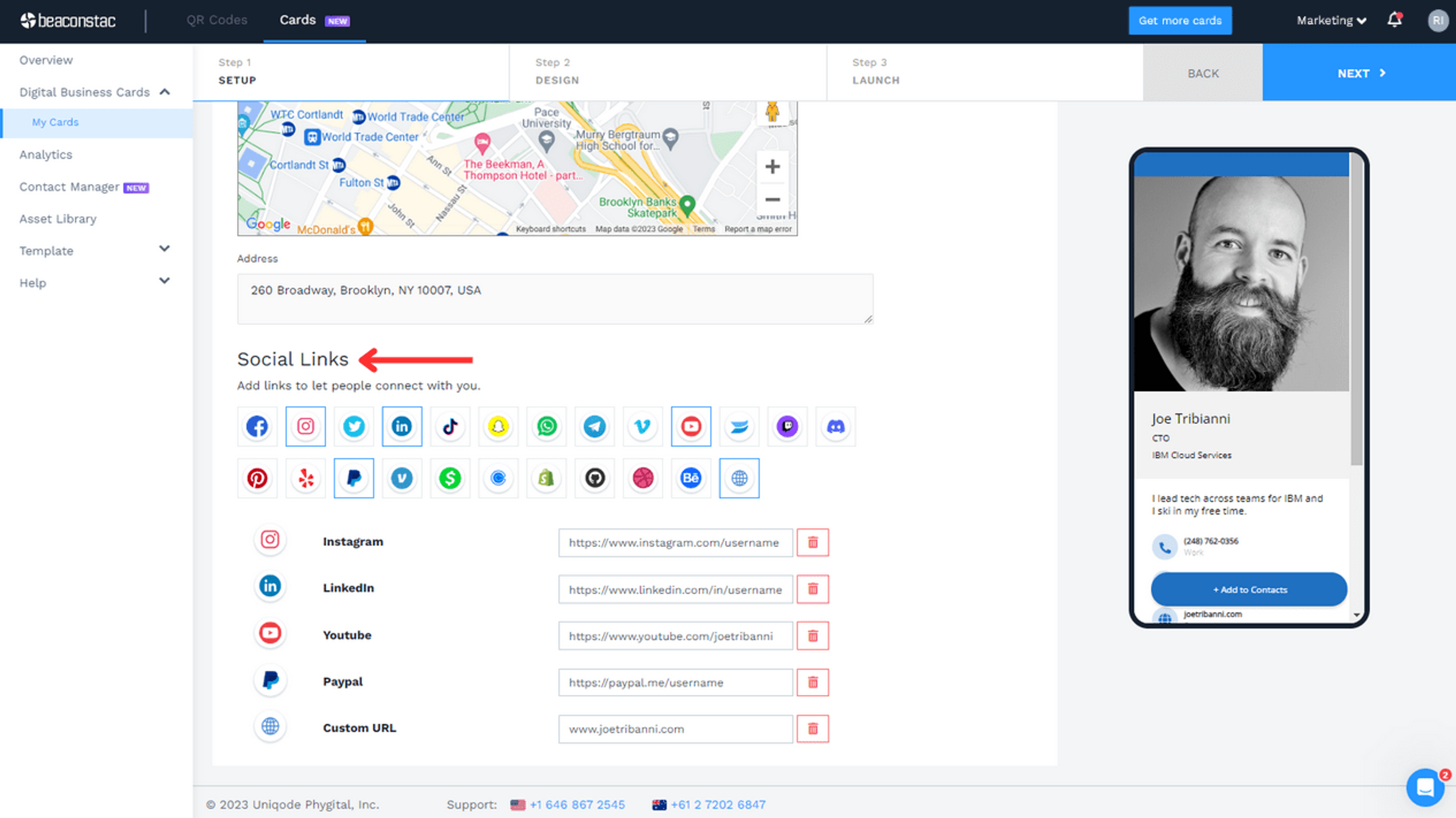This screenshot has height=818, width=1456.
Task: Switch to the QR Codes tab
Action: click(x=217, y=20)
